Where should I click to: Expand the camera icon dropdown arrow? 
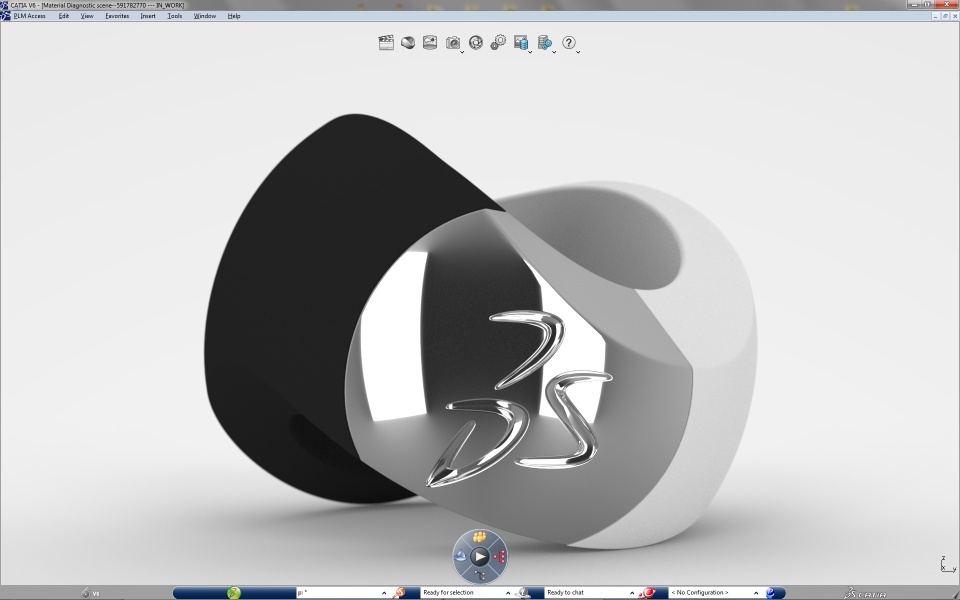(462, 52)
